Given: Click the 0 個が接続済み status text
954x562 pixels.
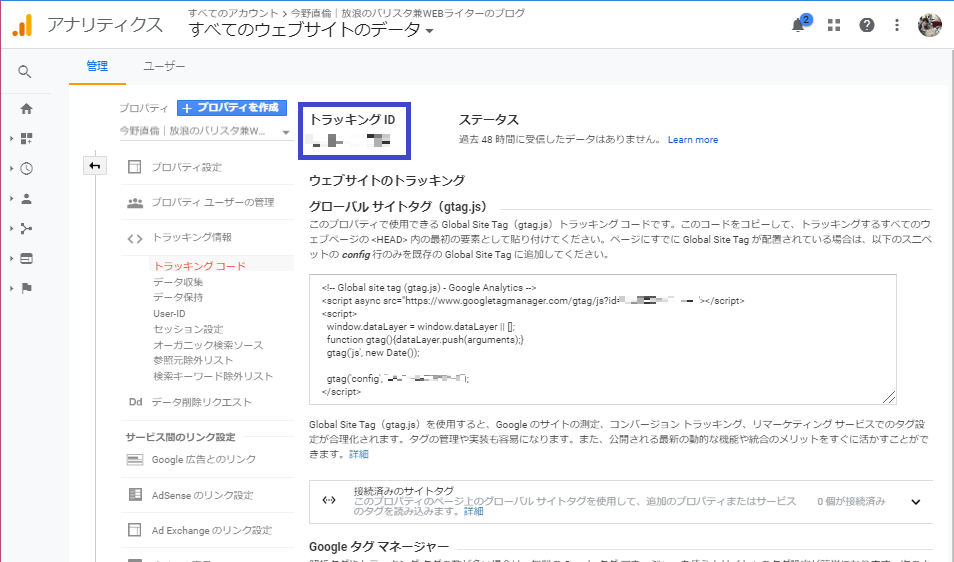Looking at the screenshot, I should coord(851,501).
